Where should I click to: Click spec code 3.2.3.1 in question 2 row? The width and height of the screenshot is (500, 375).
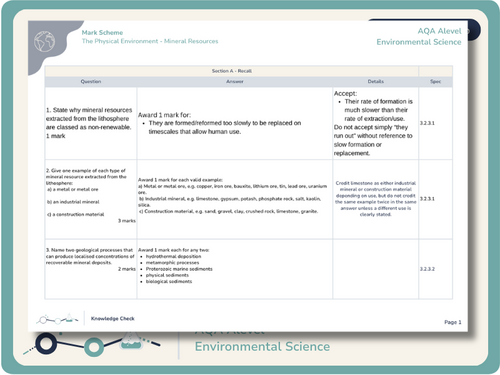click(427, 199)
